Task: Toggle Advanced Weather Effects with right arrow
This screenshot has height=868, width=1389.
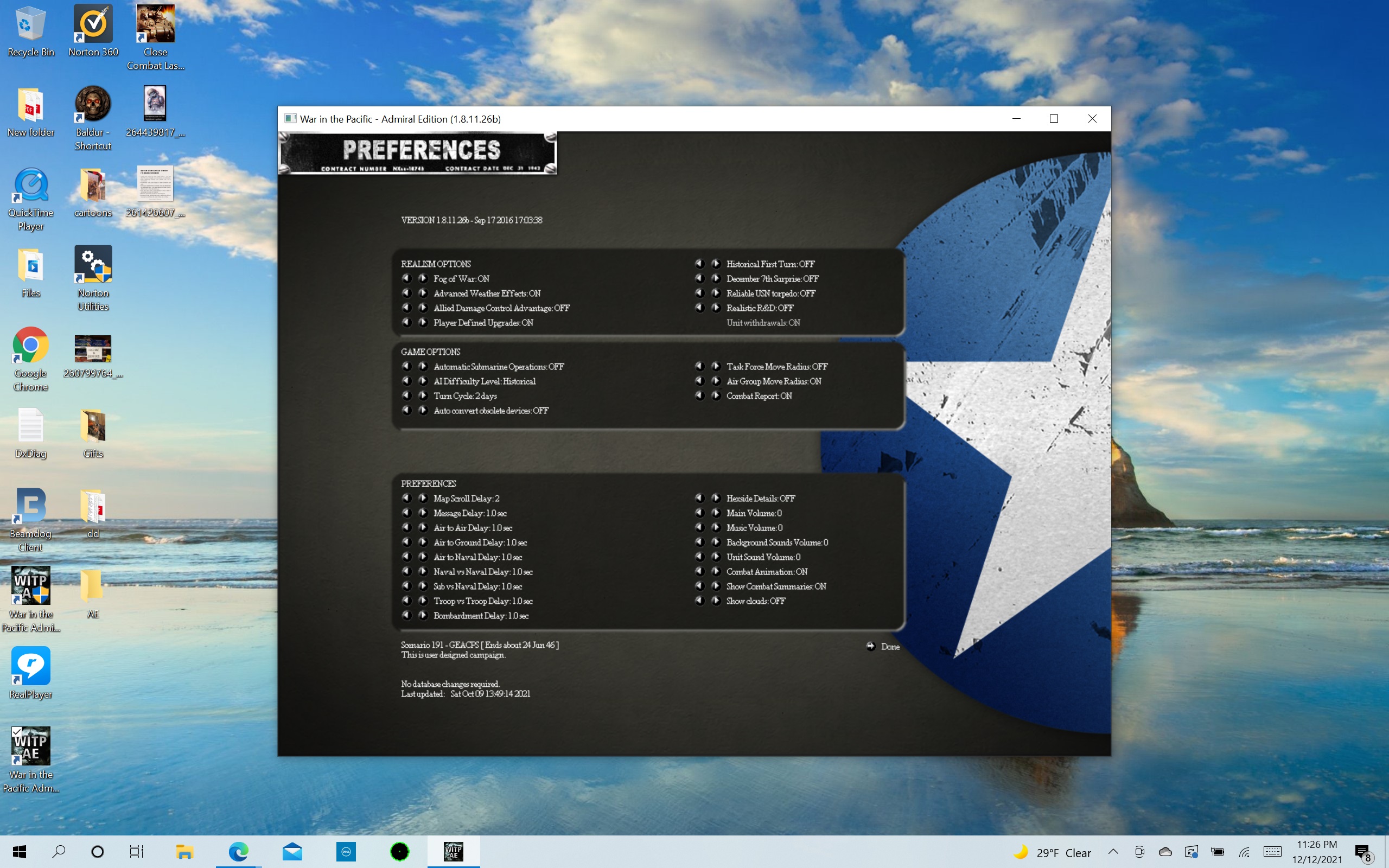Action: (x=423, y=293)
